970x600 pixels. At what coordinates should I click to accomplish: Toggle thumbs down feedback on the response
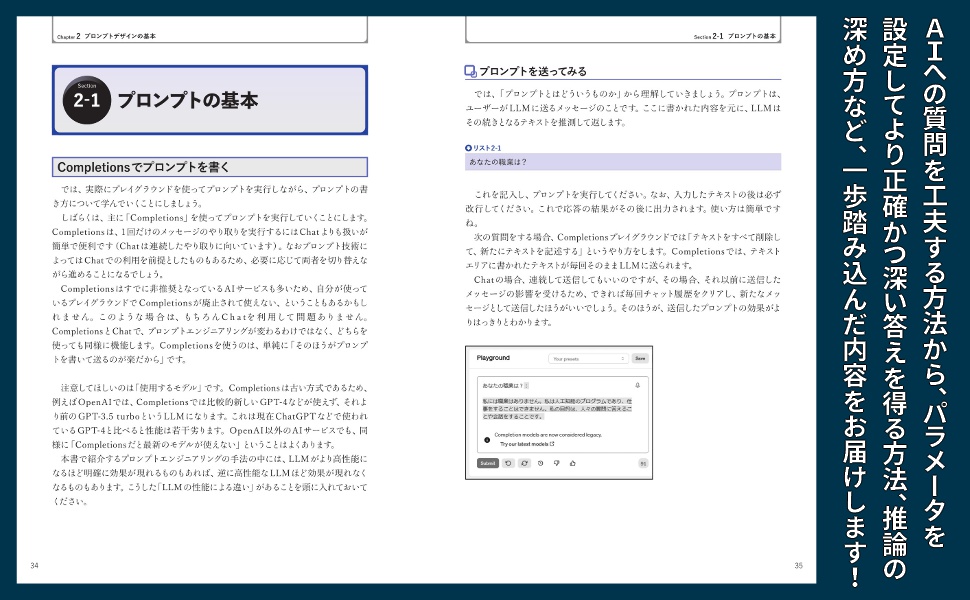tap(556, 462)
